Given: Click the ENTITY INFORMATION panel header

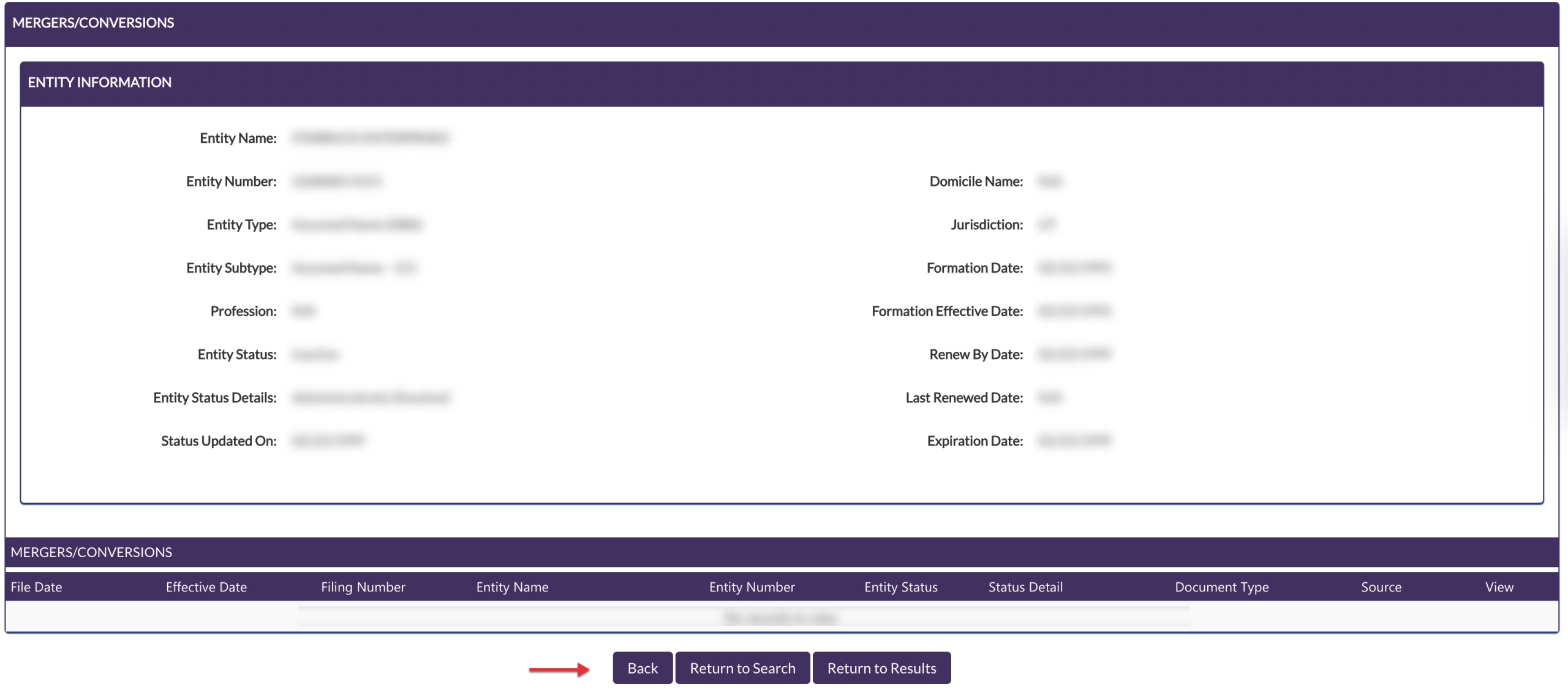Looking at the screenshot, I should coord(99,83).
